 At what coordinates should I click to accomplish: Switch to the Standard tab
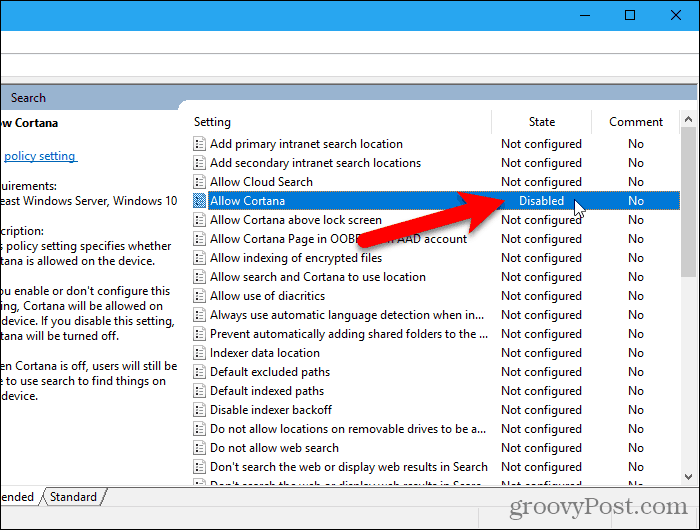73,497
